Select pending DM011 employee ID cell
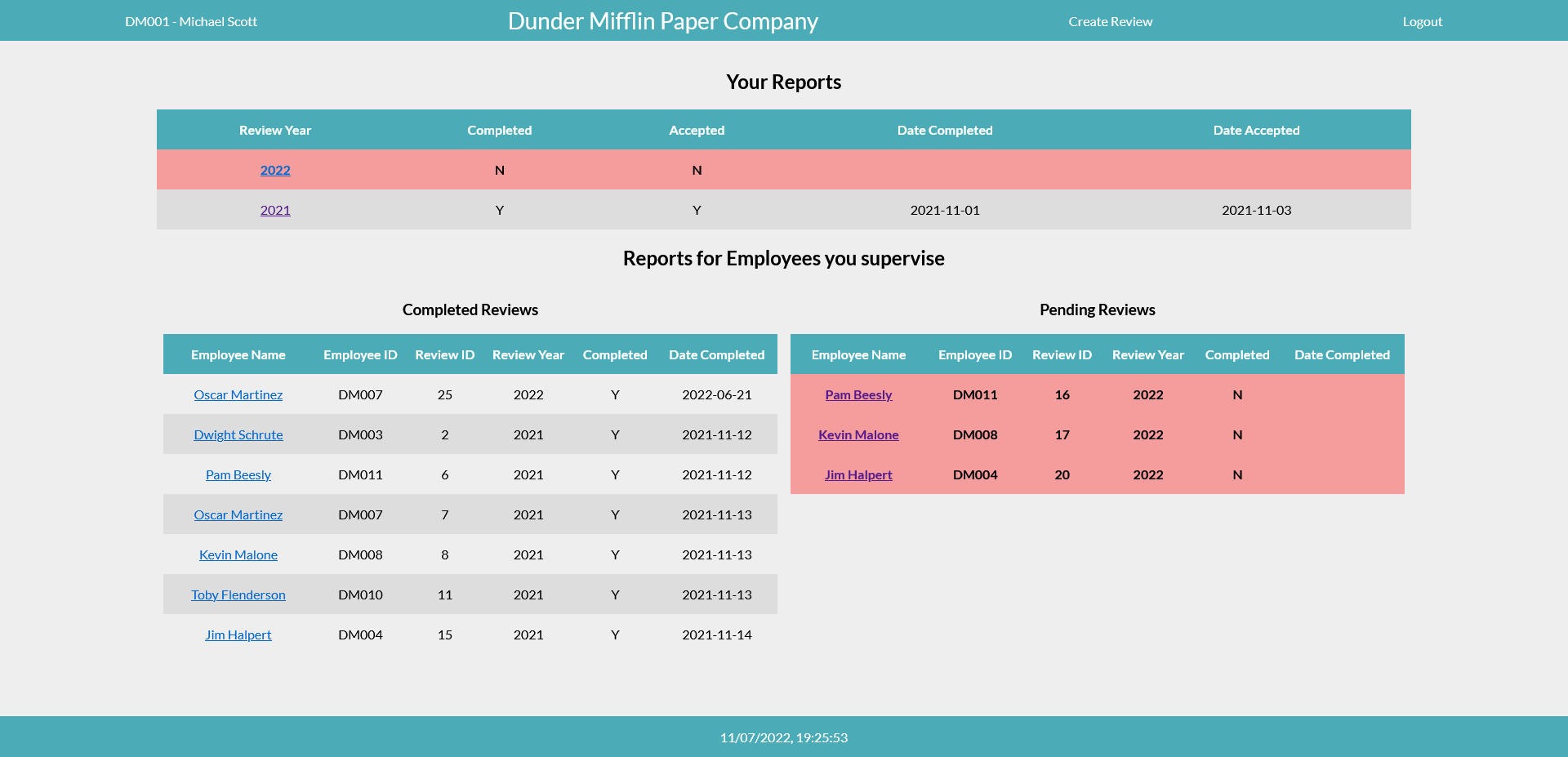1568x757 pixels. [975, 394]
